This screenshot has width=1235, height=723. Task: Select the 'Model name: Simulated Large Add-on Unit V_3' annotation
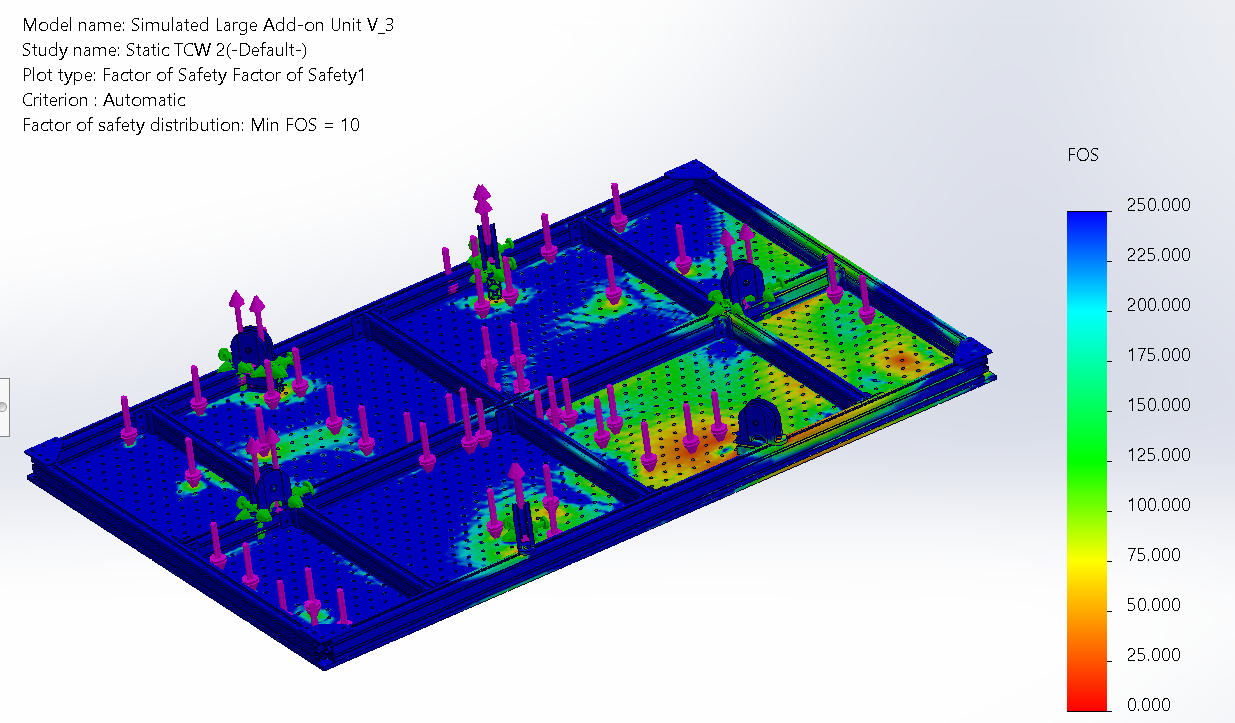tap(208, 25)
